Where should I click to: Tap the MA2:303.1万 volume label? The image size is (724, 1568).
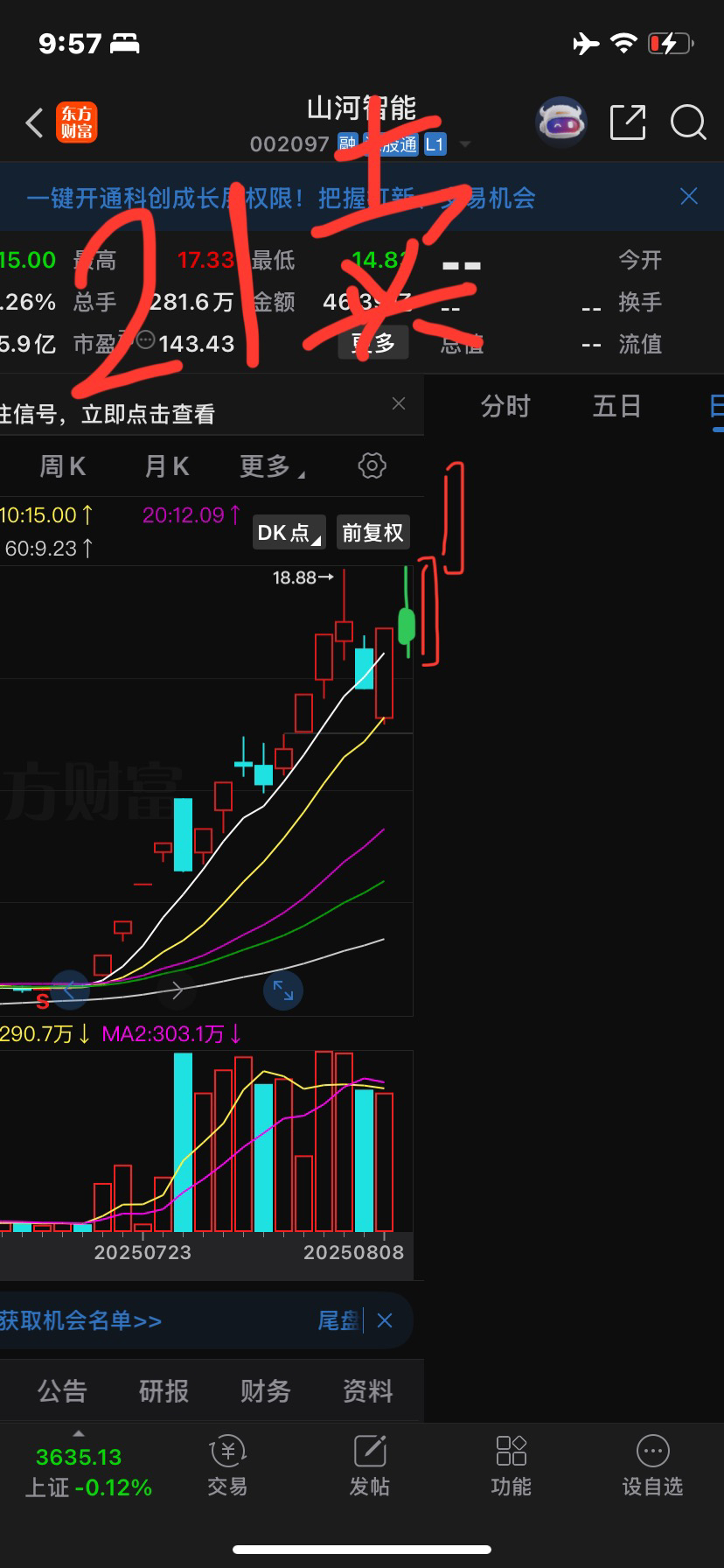(171, 1034)
